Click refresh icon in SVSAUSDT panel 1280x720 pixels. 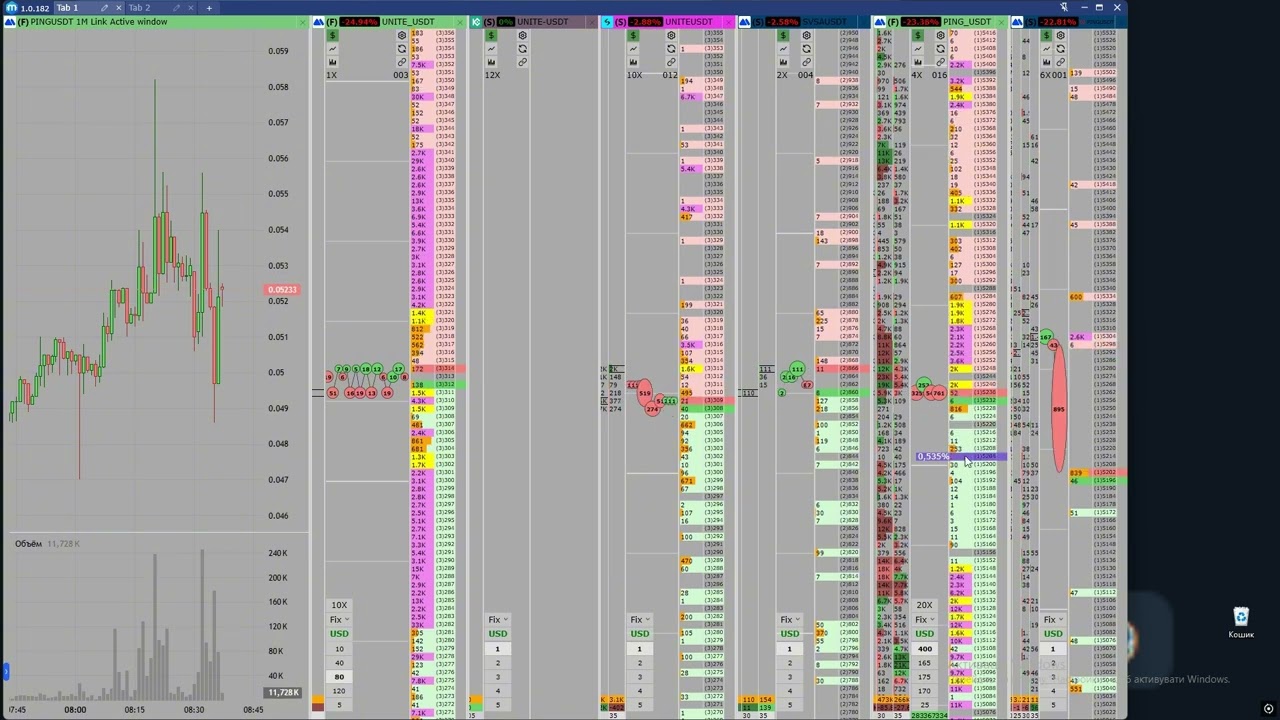(x=807, y=49)
